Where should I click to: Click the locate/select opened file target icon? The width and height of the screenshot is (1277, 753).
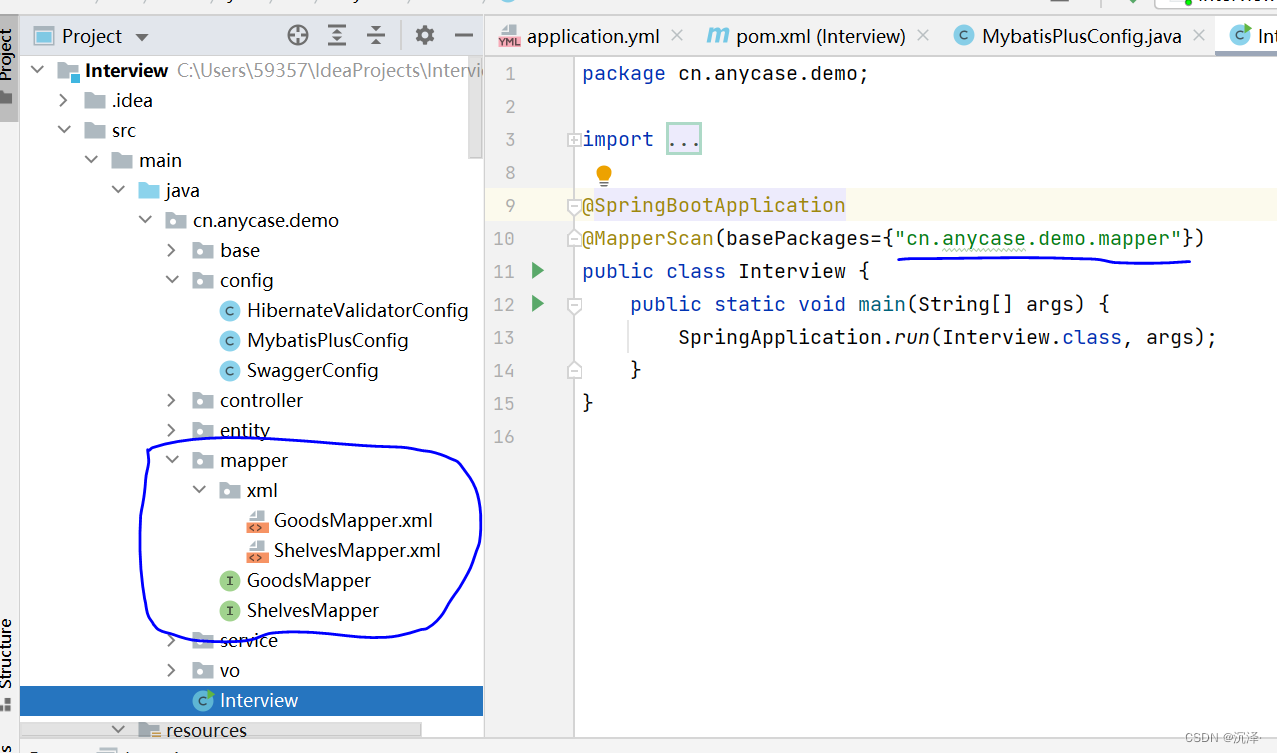[298, 36]
